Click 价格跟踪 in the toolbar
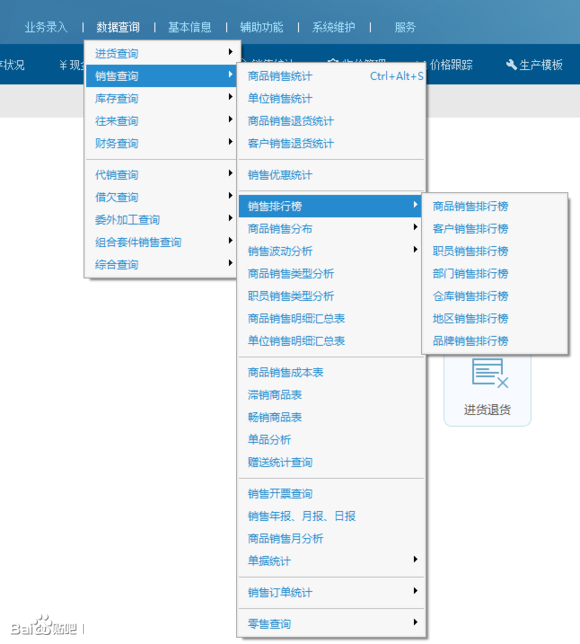Image resolution: width=580 pixels, height=644 pixels. (x=451, y=65)
